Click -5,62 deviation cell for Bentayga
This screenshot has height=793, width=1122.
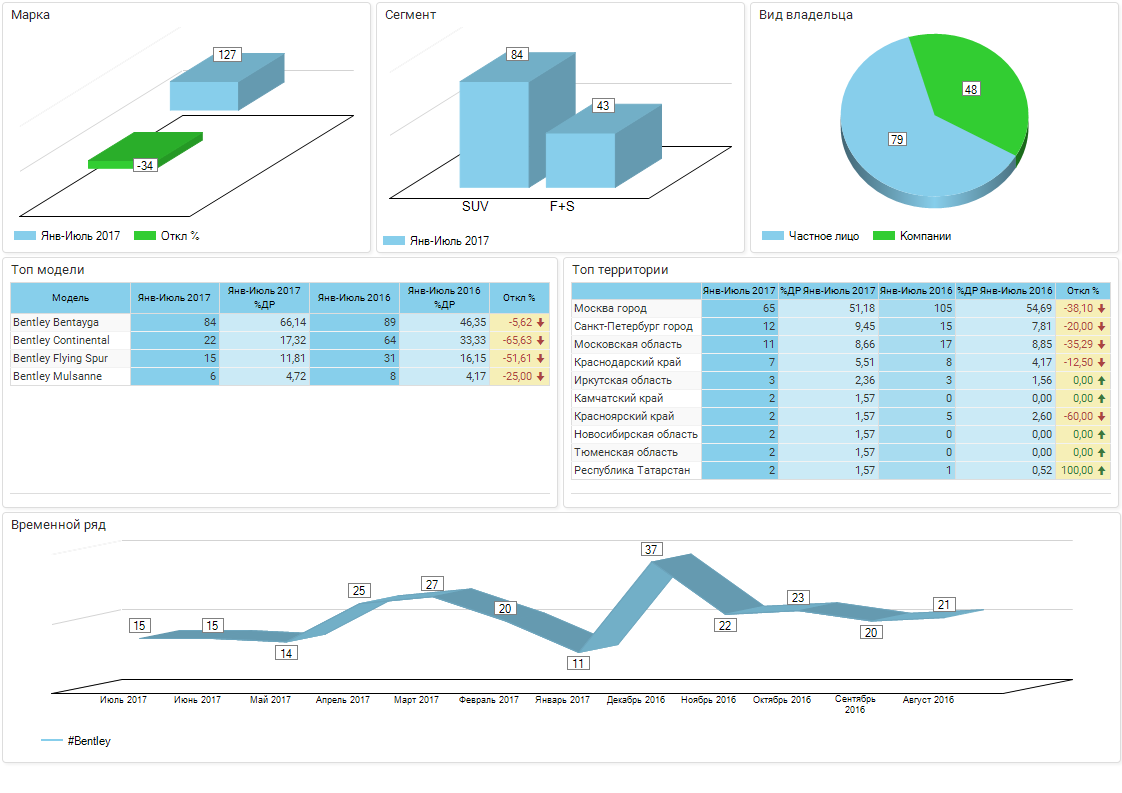pyautogui.click(x=519, y=322)
